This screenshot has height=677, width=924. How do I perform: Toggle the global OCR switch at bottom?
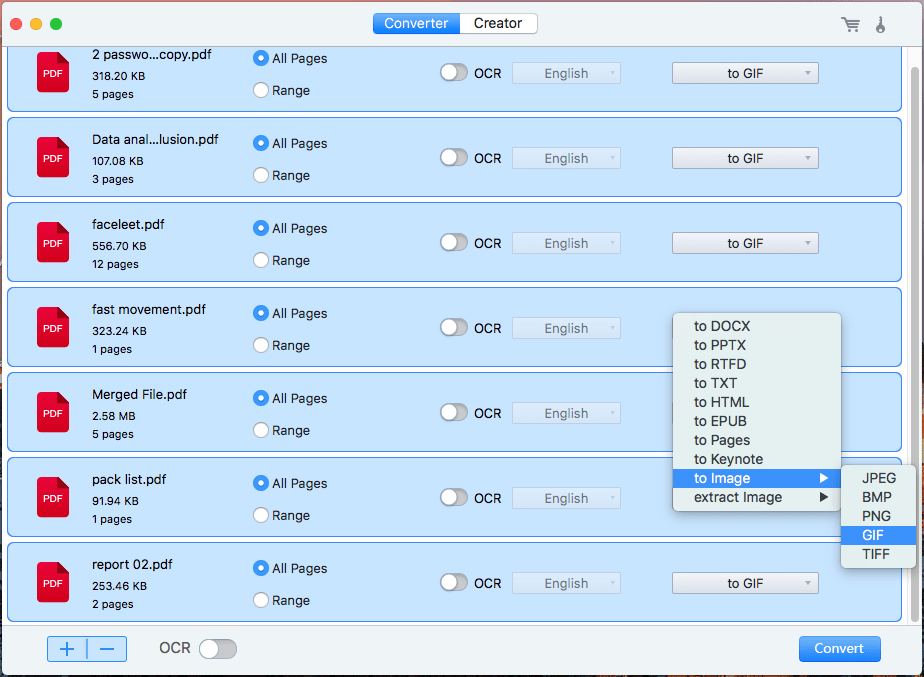pyautogui.click(x=217, y=649)
